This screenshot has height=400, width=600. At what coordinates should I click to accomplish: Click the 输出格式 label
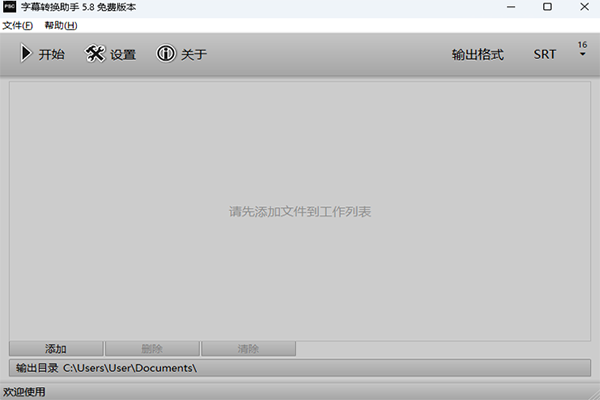[477, 54]
